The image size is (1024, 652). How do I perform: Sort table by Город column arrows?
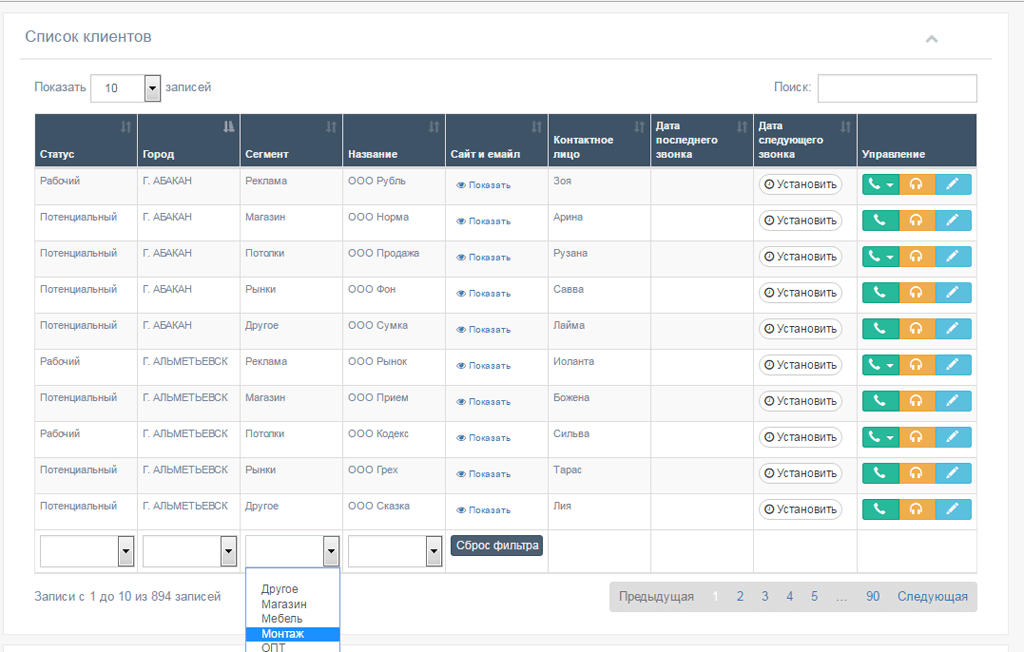pos(229,127)
